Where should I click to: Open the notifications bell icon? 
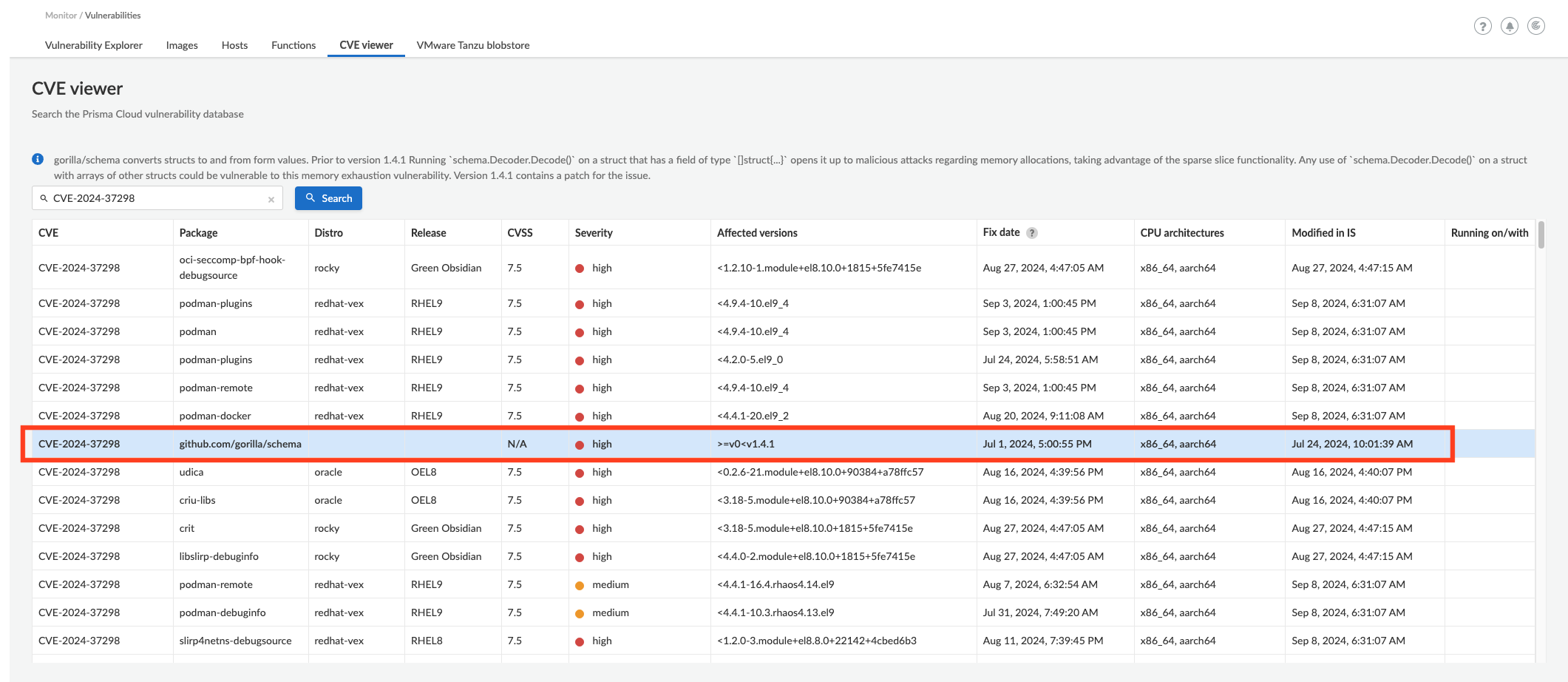point(1509,27)
